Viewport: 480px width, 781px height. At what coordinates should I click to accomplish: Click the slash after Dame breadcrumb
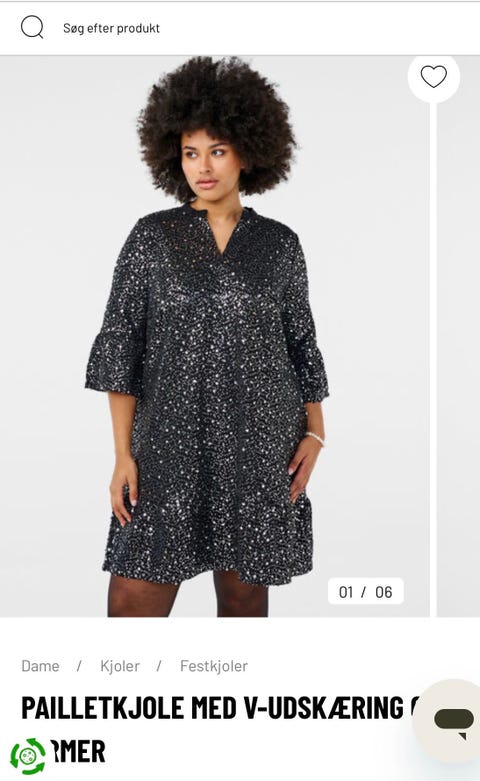[x=79, y=666]
